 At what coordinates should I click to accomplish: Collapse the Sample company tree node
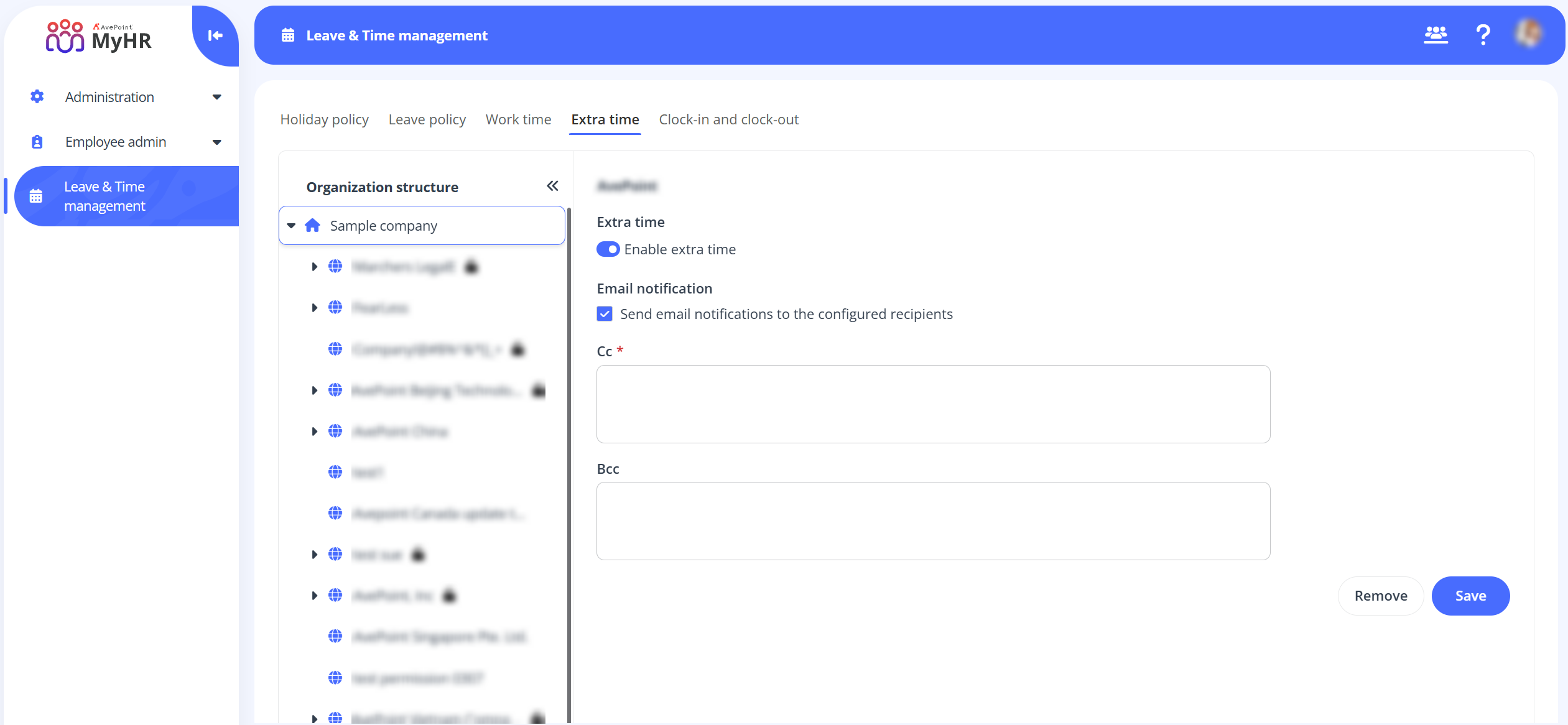pyautogui.click(x=291, y=226)
